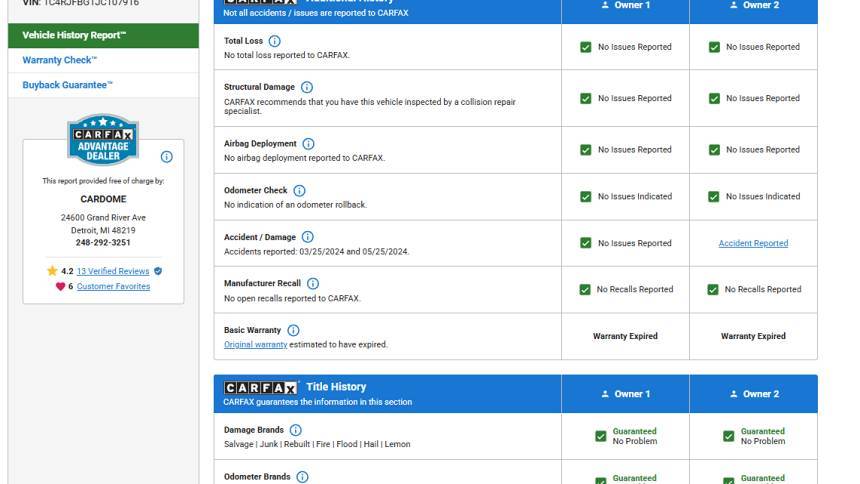Open the Manufacturer Recall info icon
The image size is (860, 484).
[313, 284]
